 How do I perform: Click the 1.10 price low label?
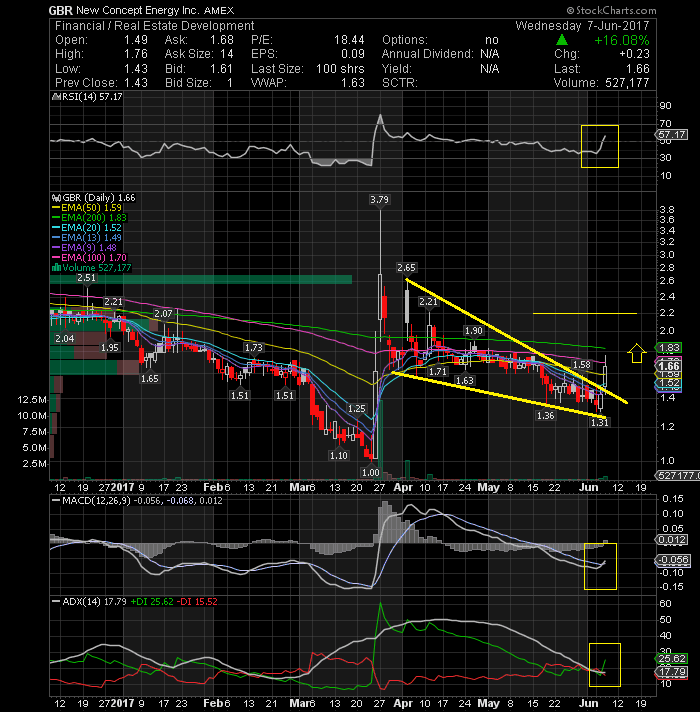point(339,455)
